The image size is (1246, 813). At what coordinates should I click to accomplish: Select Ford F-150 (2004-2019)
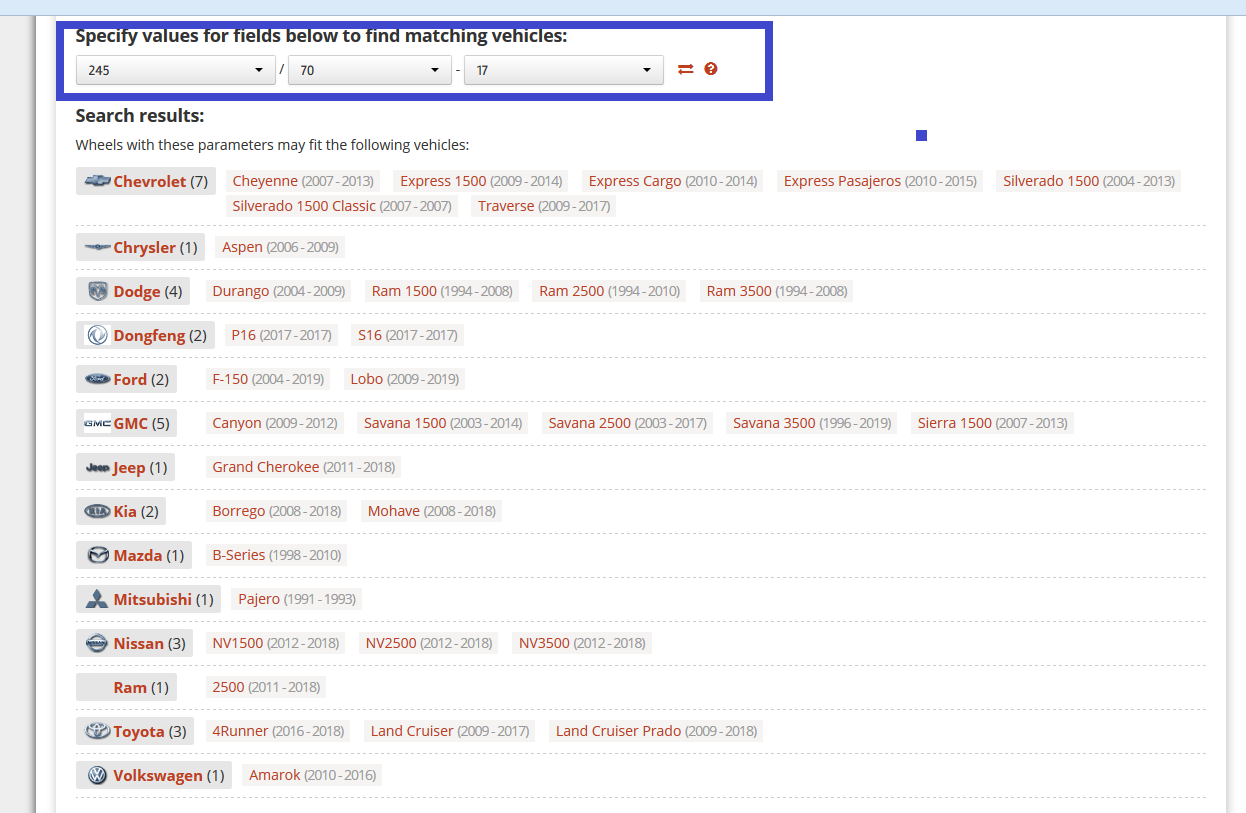click(x=268, y=379)
